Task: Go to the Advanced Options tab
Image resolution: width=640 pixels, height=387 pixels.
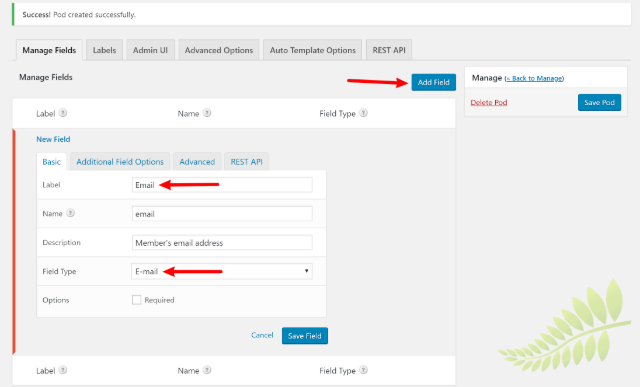Action: click(219, 50)
